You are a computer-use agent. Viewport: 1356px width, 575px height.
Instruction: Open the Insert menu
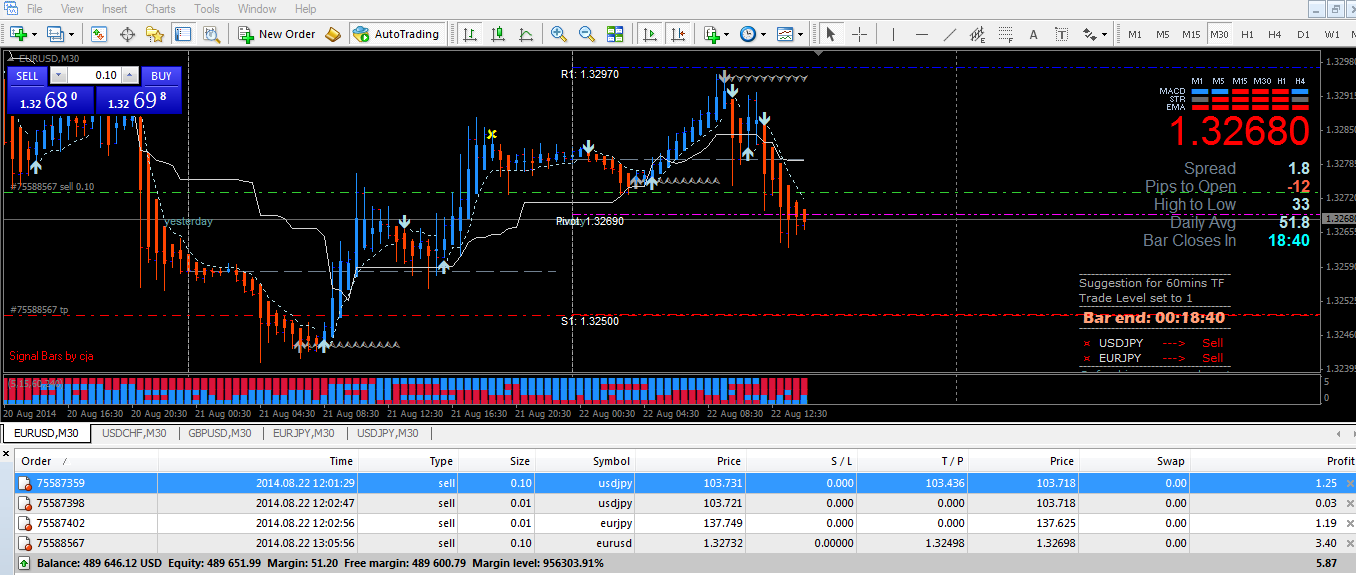tap(115, 9)
